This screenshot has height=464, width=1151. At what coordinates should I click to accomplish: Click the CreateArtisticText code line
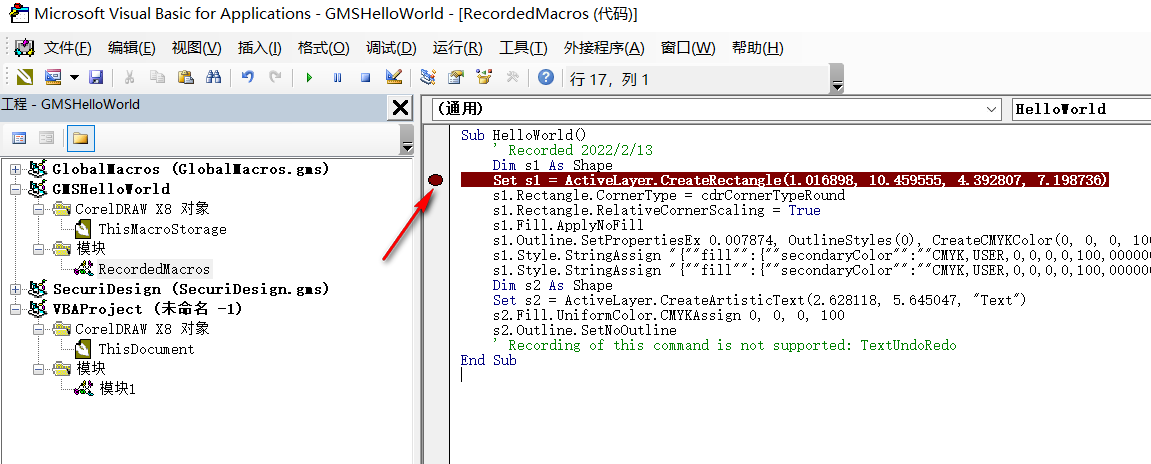[758, 300]
